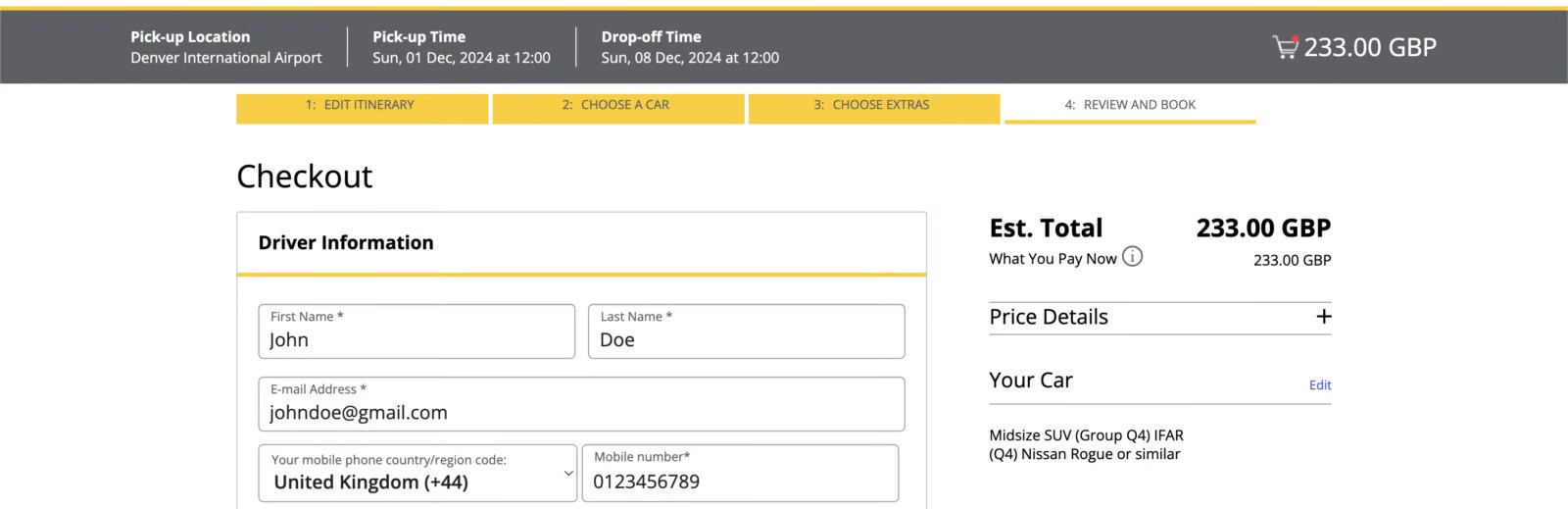Viewport: 1568px width, 509px height.
Task: Select the Driver Information heading
Action: [346, 242]
